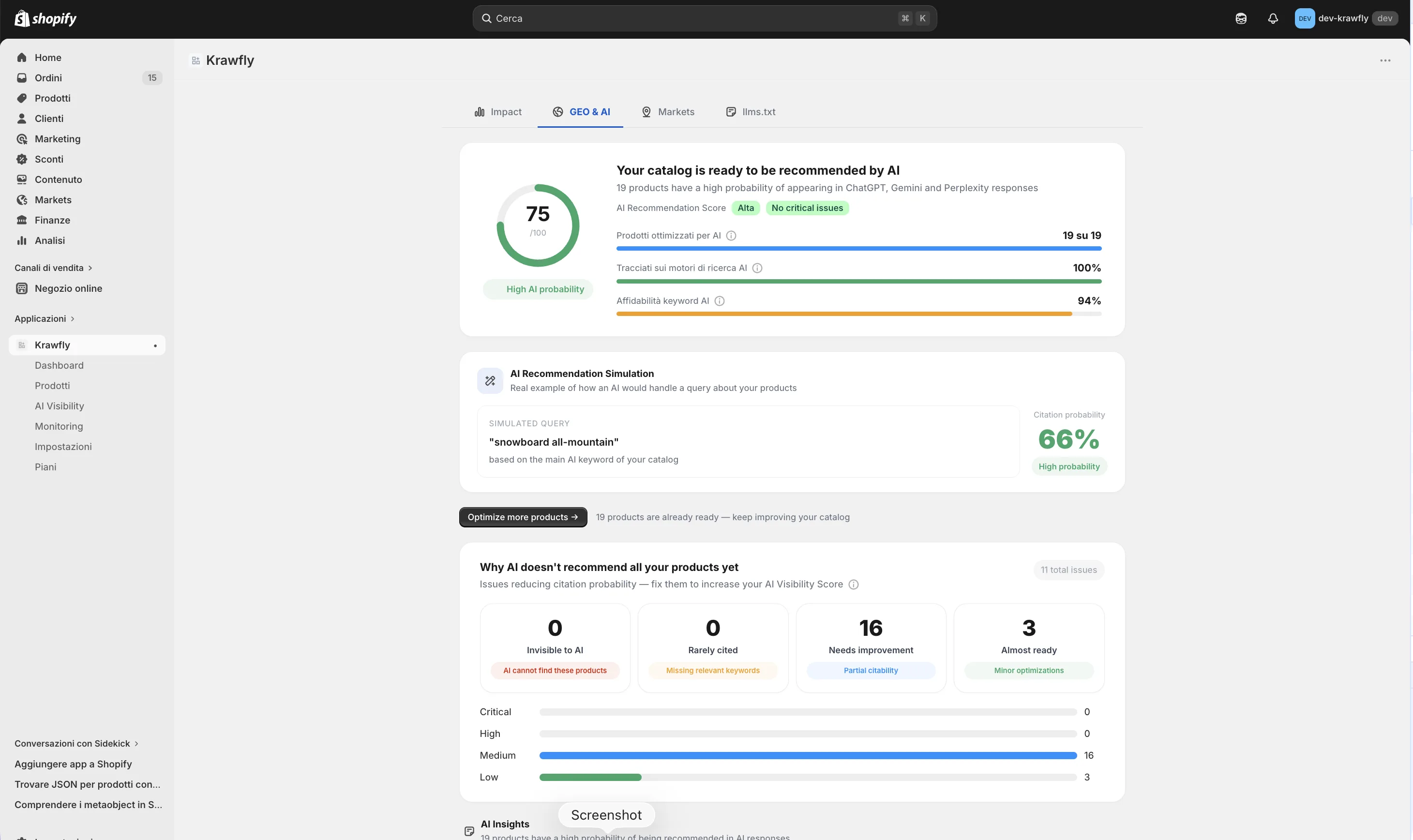Expand Canali di vendita section

pos(53,268)
